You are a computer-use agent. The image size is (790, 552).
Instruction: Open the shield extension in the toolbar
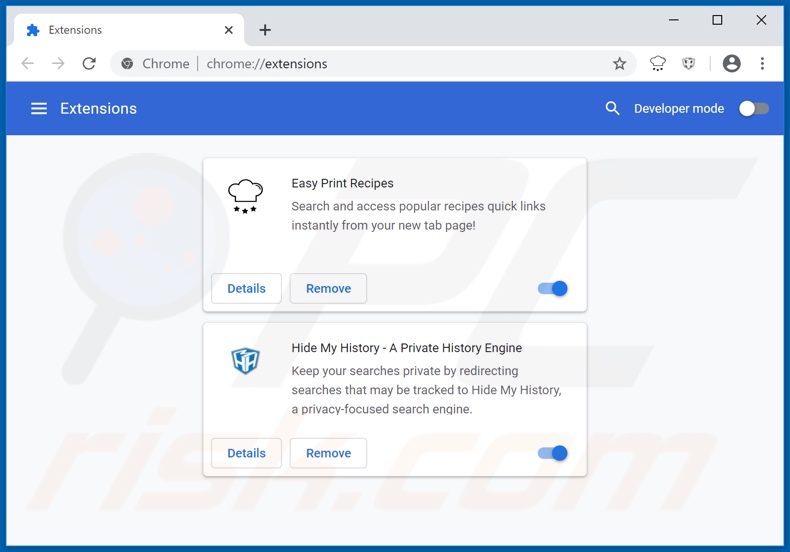point(688,63)
